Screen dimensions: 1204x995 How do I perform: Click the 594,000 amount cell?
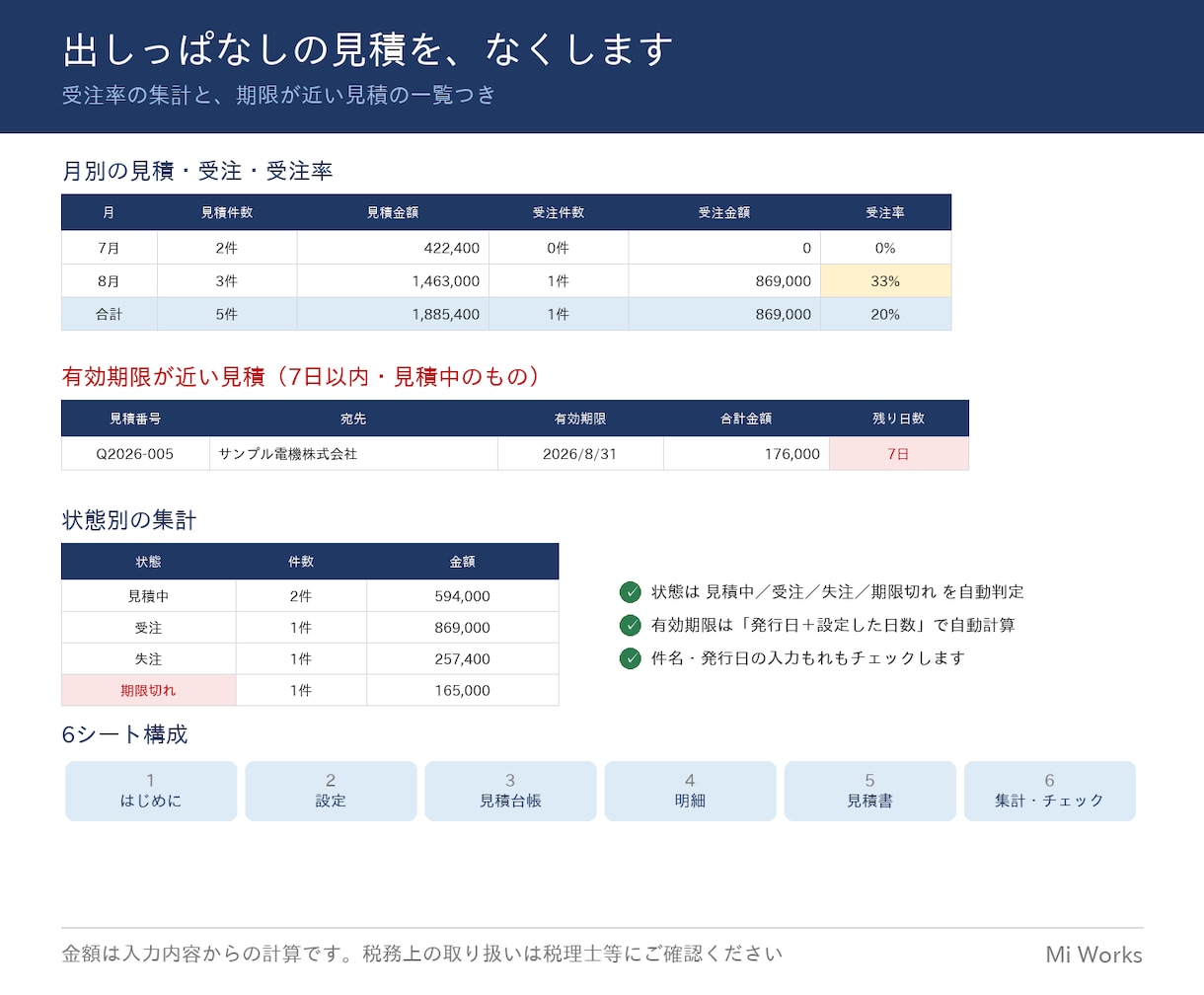[x=463, y=596]
